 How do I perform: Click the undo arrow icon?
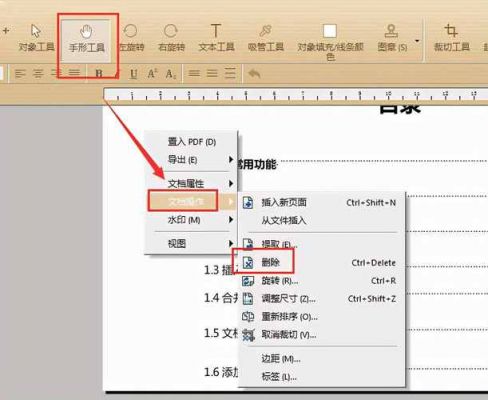pos(254,73)
